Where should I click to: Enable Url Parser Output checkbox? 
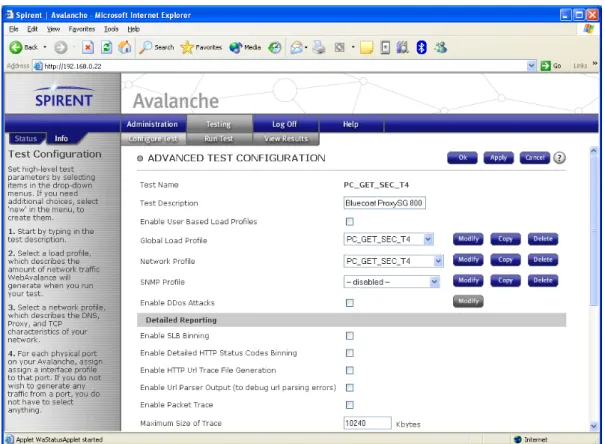350,388
